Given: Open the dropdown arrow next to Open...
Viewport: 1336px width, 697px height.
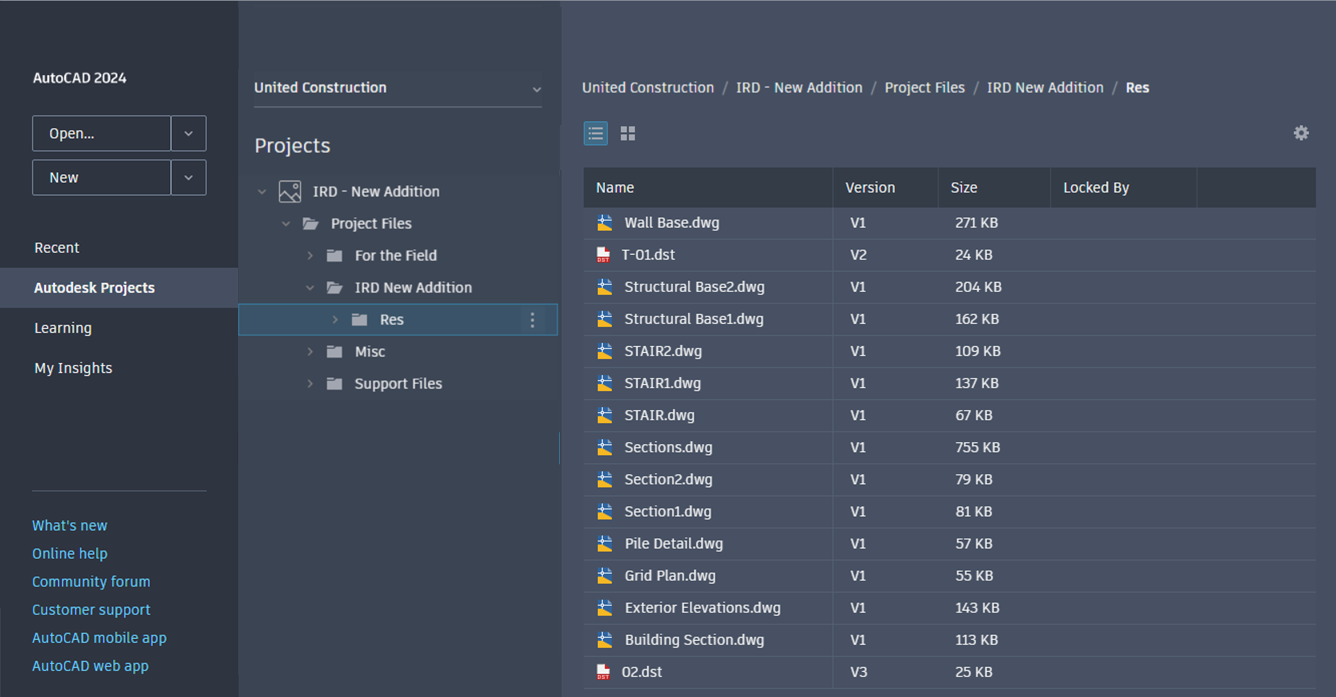Looking at the screenshot, I should pos(189,133).
